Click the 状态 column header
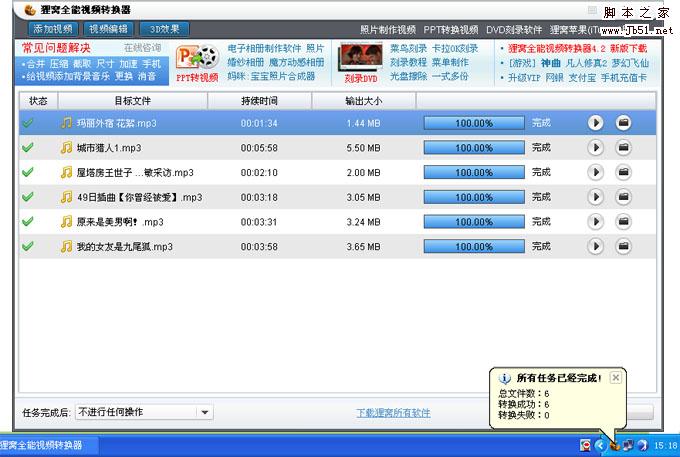This screenshot has width=680, height=457. tap(38, 101)
